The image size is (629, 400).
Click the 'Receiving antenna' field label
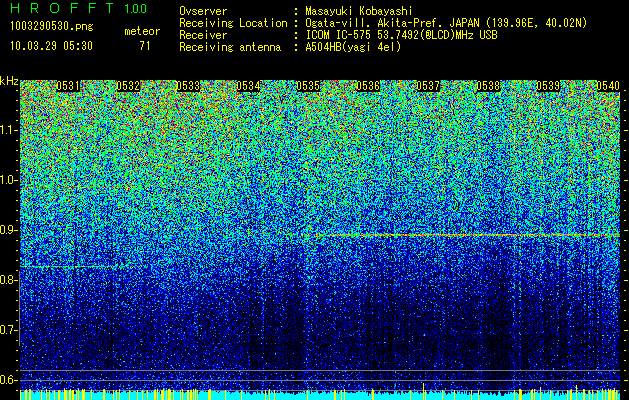[x=230, y=47]
